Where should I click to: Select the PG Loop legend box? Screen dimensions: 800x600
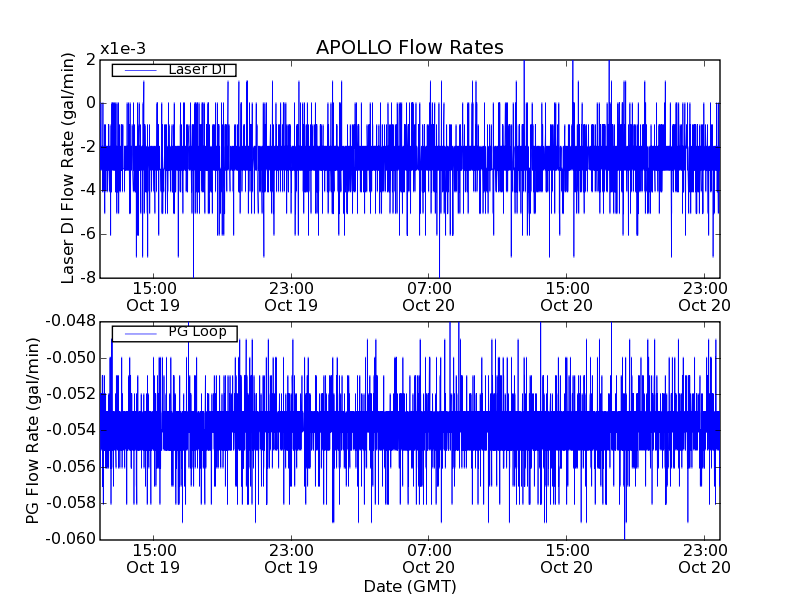(174, 334)
